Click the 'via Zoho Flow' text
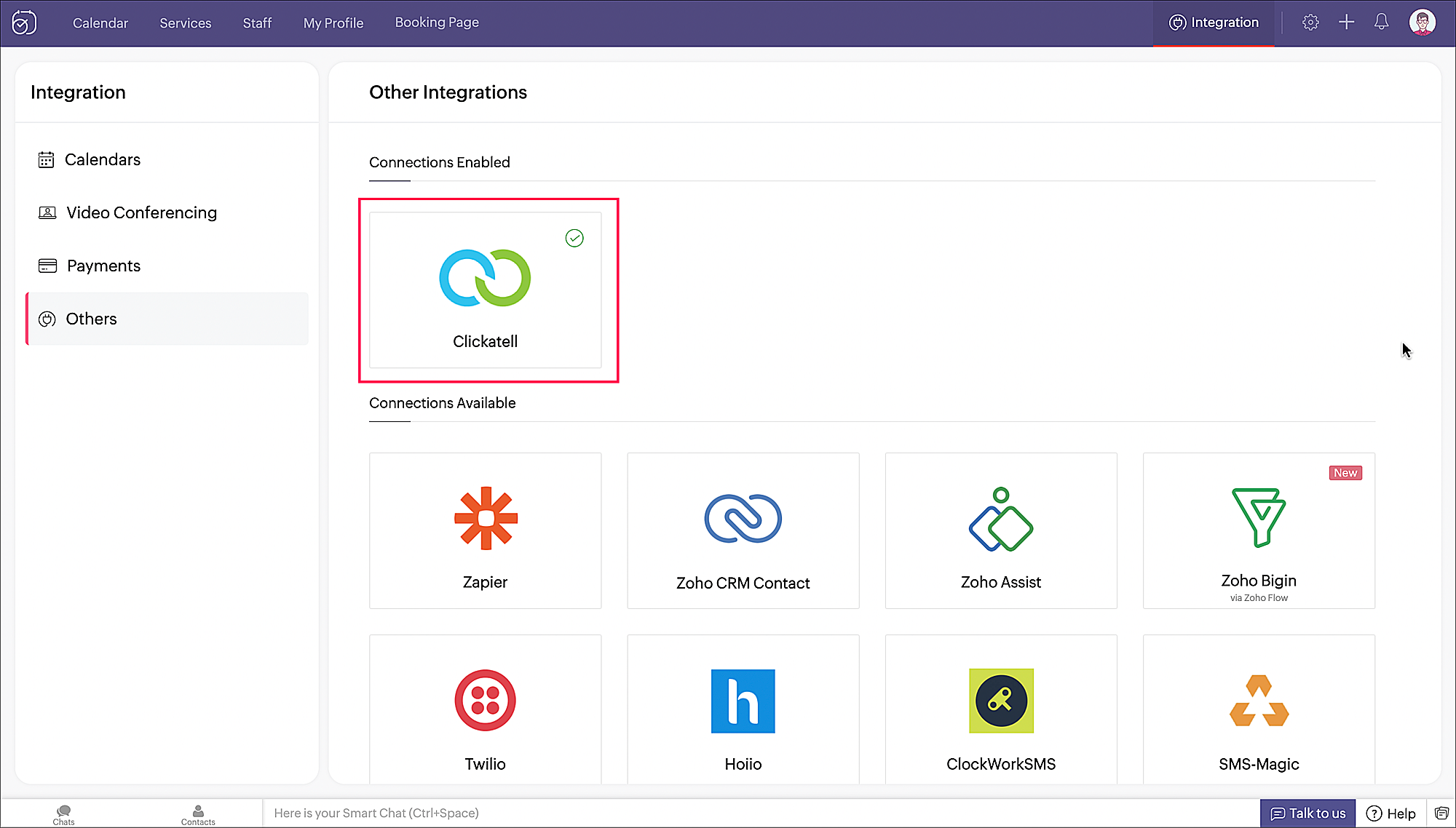 point(1259,598)
